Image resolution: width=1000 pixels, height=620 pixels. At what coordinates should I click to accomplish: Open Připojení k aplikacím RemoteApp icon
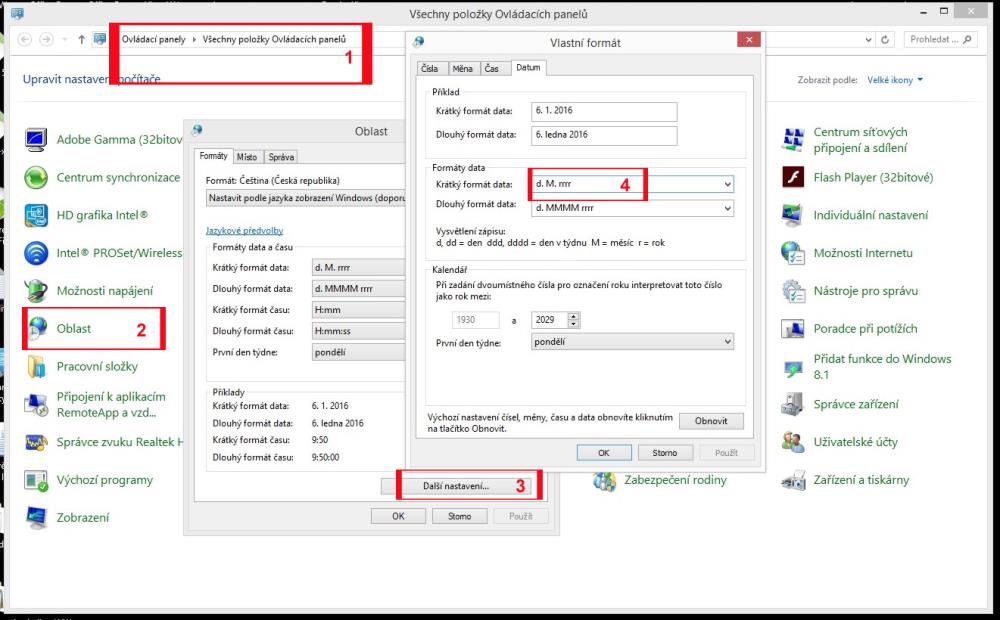point(36,404)
